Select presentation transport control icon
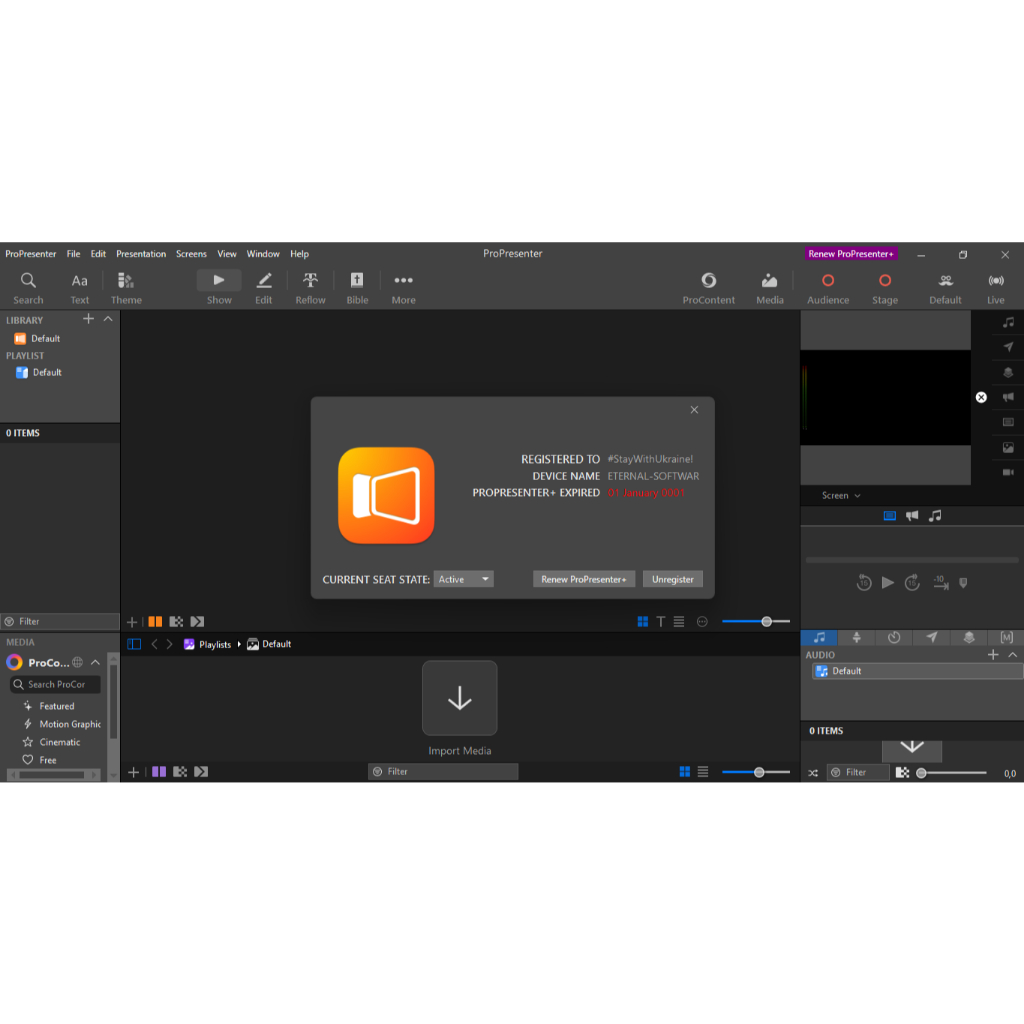 (x=889, y=516)
